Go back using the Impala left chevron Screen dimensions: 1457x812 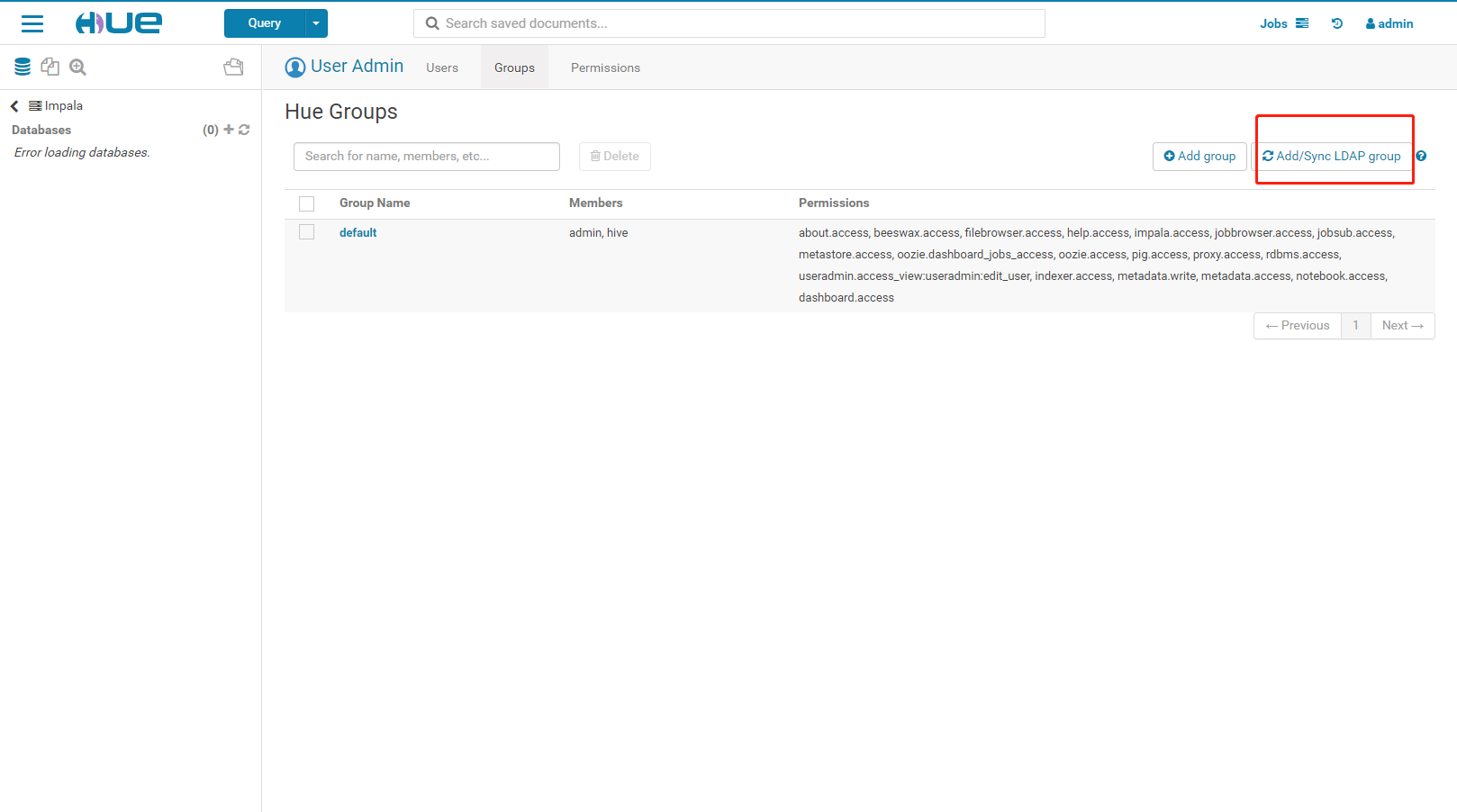click(14, 106)
